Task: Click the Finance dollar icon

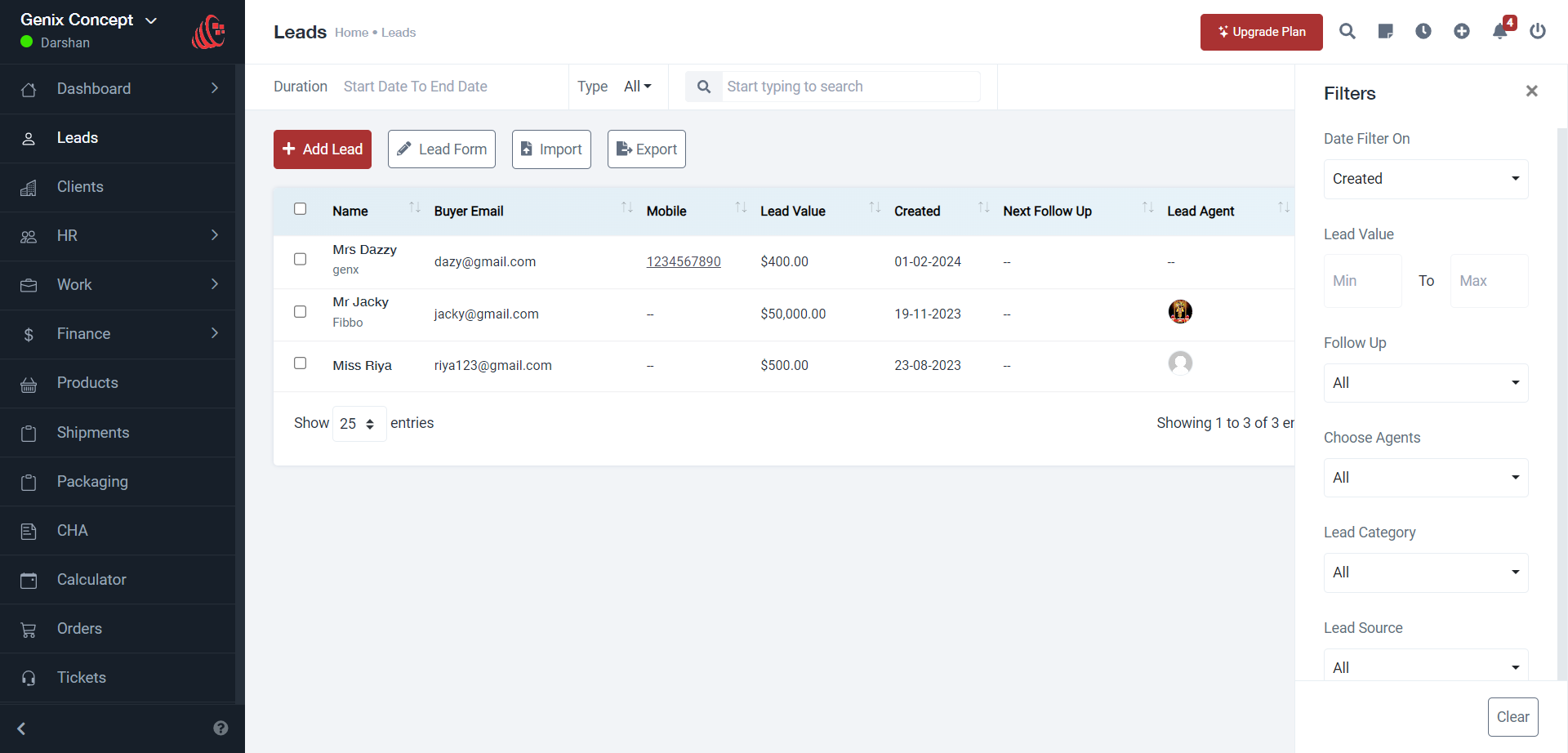Action: point(29,335)
